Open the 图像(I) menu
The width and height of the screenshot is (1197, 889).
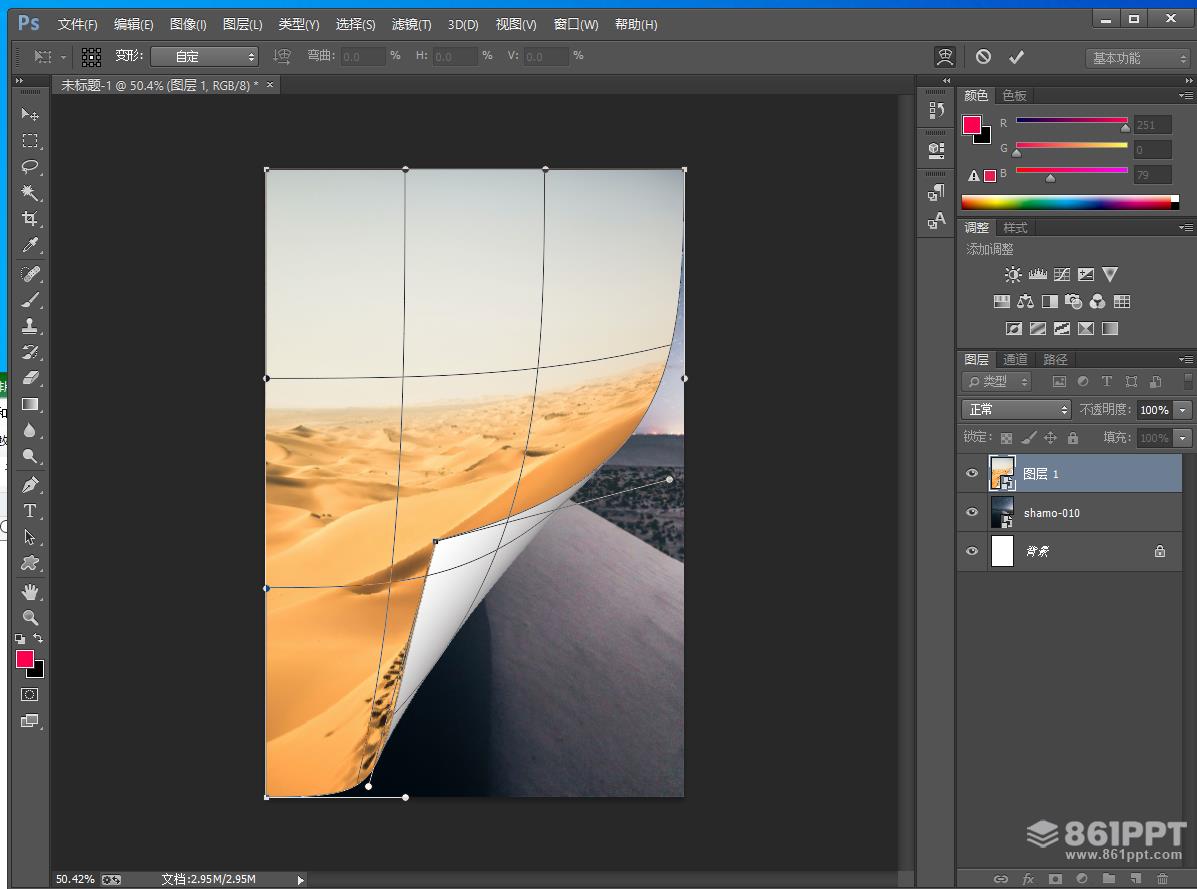pyautogui.click(x=188, y=24)
